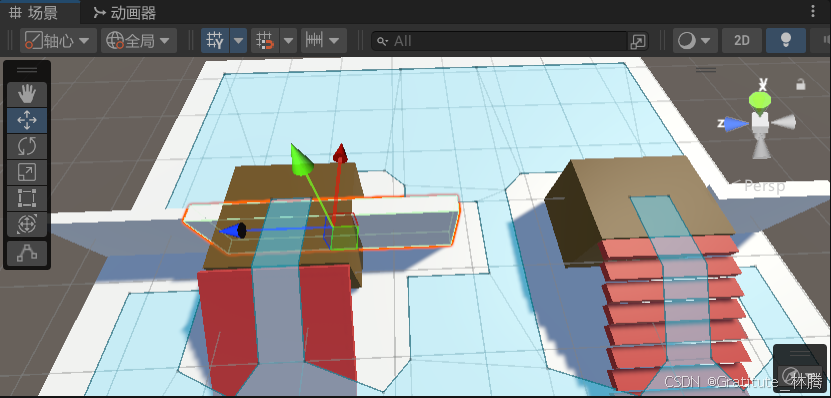Toggle the Persp projection label
This screenshot has width=831, height=398.
[x=764, y=187]
